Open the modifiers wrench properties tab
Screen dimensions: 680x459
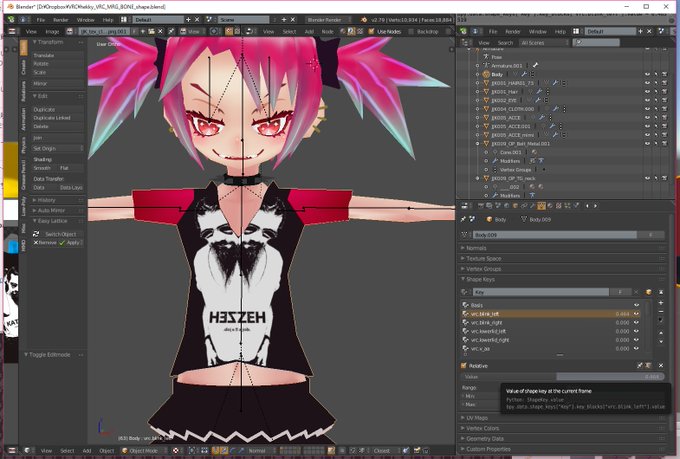point(533,206)
